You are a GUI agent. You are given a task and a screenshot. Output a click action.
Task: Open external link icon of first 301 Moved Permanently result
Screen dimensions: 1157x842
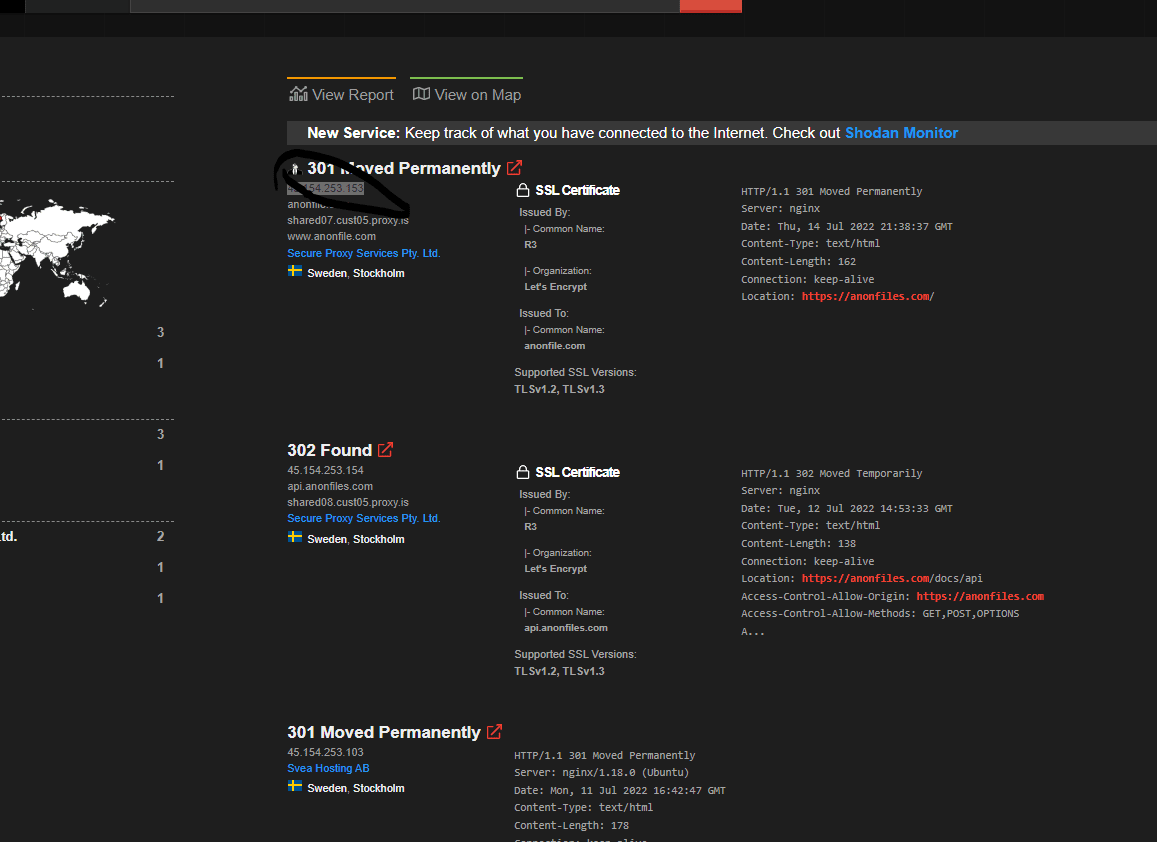pyautogui.click(x=514, y=168)
